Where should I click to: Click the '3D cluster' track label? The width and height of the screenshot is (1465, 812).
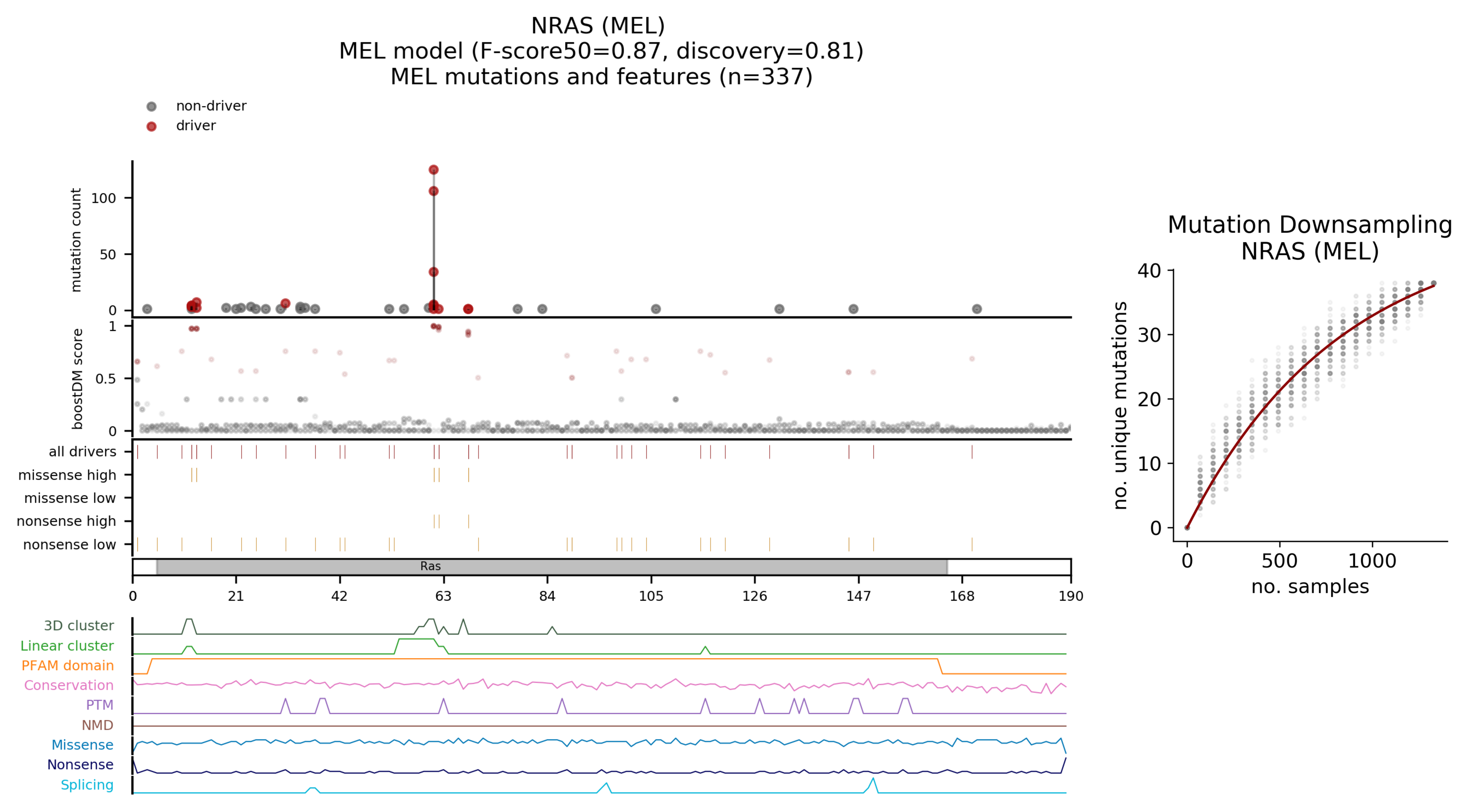tap(79, 626)
